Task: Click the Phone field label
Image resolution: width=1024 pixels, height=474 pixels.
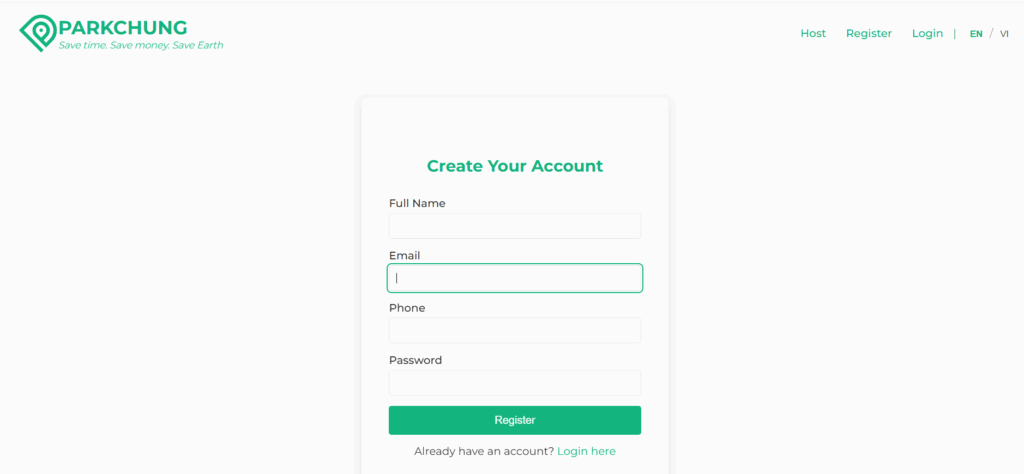Action: (407, 308)
